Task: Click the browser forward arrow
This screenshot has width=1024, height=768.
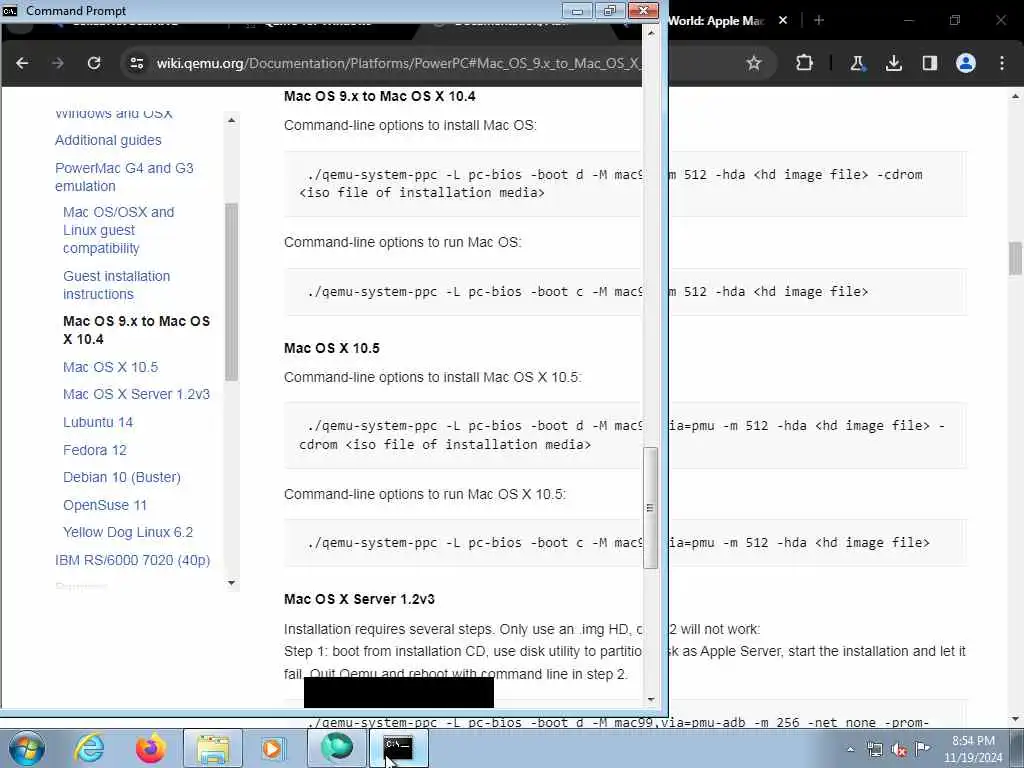Action: click(x=57, y=63)
